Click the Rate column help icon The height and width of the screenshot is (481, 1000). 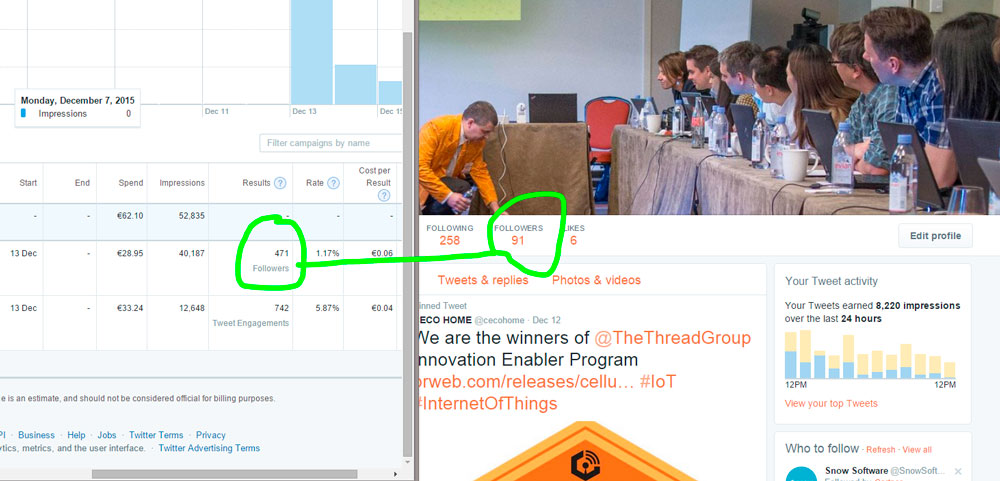pyautogui.click(x=333, y=183)
